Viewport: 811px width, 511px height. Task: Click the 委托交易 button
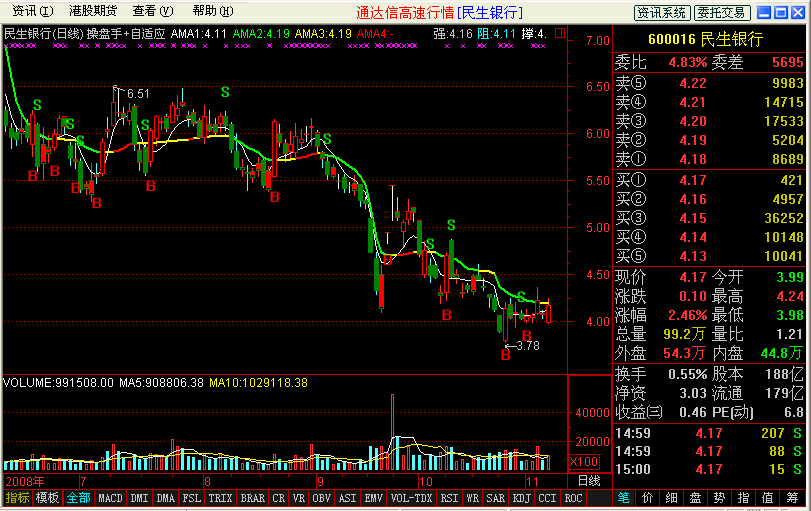tap(721, 13)
